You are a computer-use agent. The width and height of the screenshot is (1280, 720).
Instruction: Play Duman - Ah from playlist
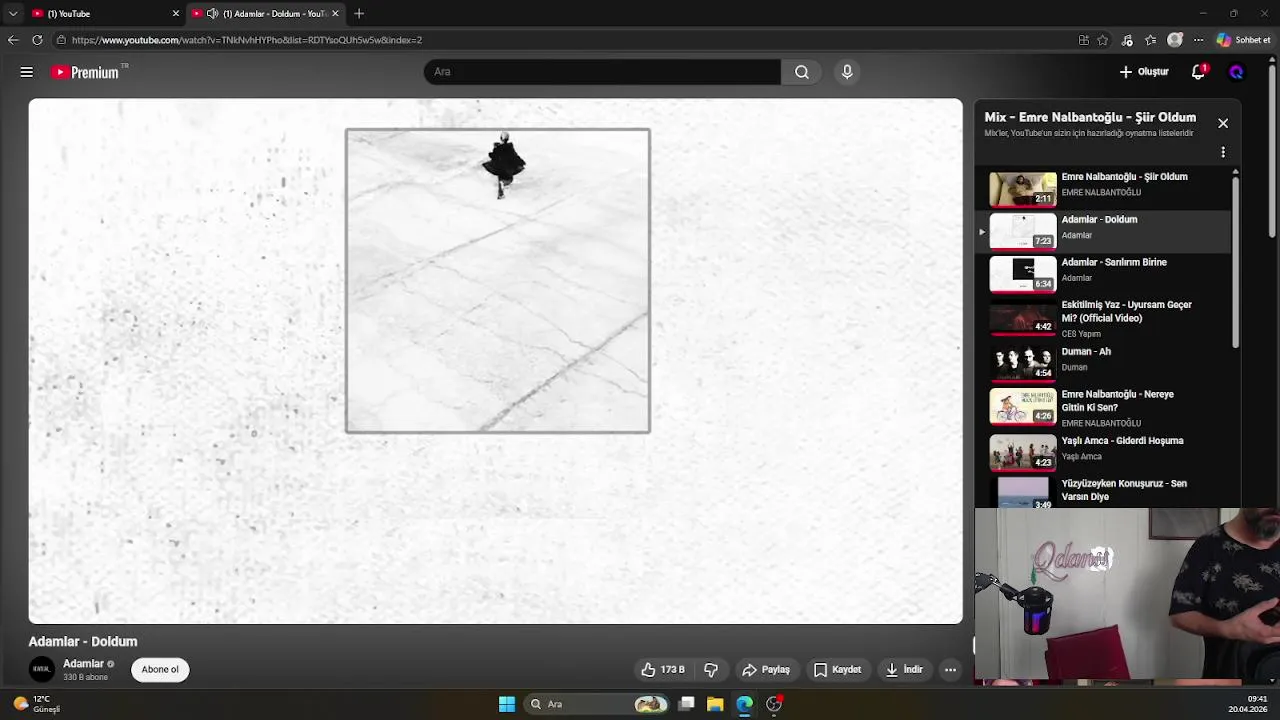click(1105, 362)
